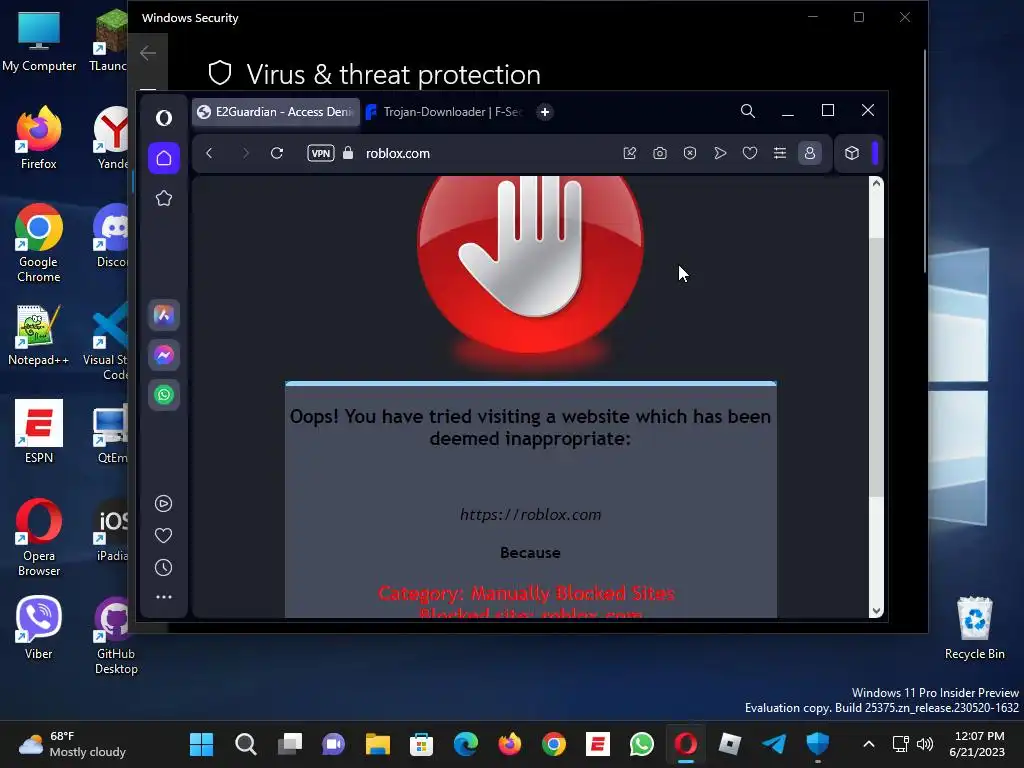
Task: Open Roblox icon on taskbar
Action: (729, 744)
